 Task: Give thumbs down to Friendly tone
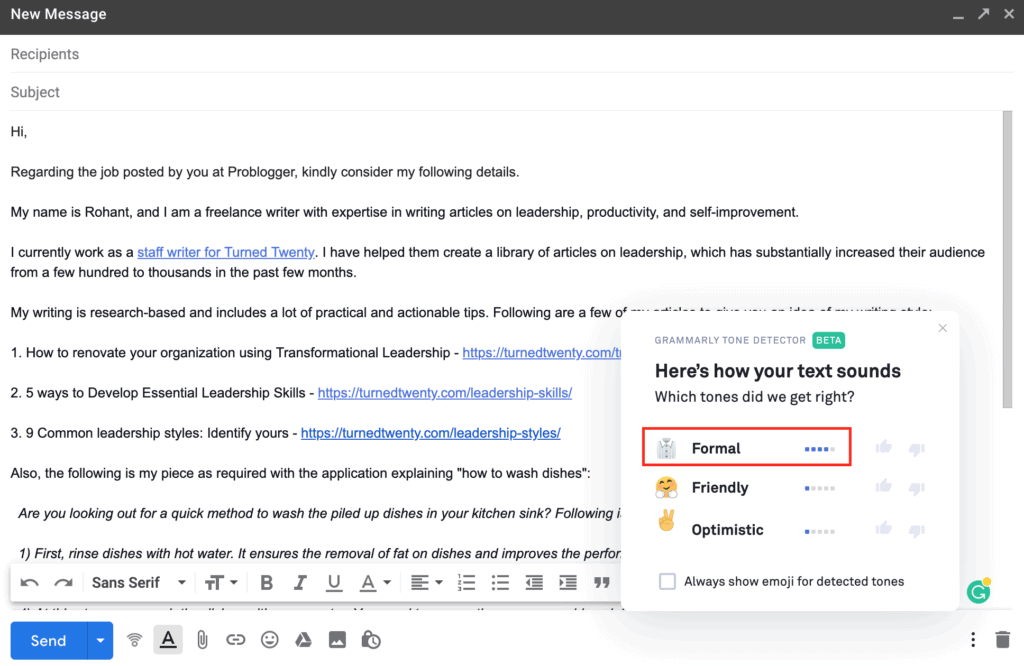[x=917, y=488]
